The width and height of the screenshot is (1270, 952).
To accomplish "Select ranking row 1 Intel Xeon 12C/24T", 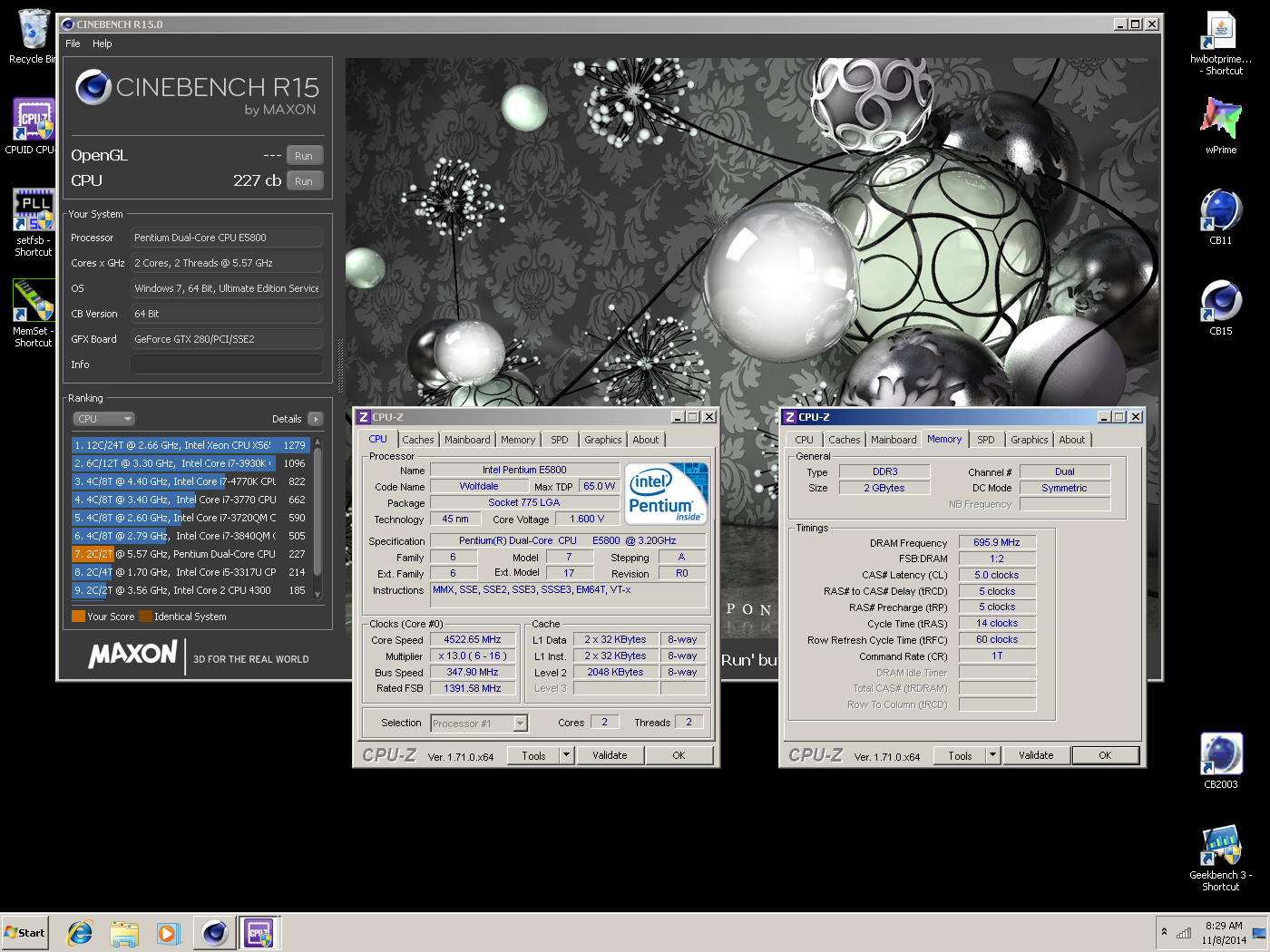I will coord(190,445).
